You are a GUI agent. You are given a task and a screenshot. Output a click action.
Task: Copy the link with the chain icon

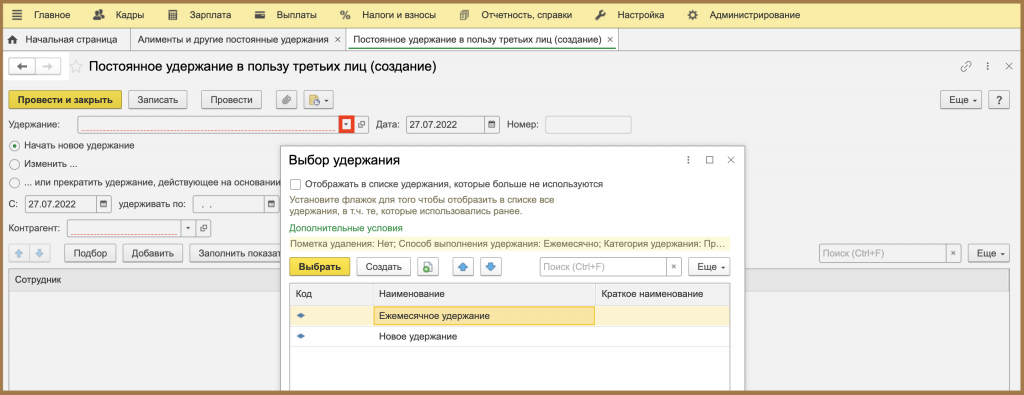tap(966, 67)
